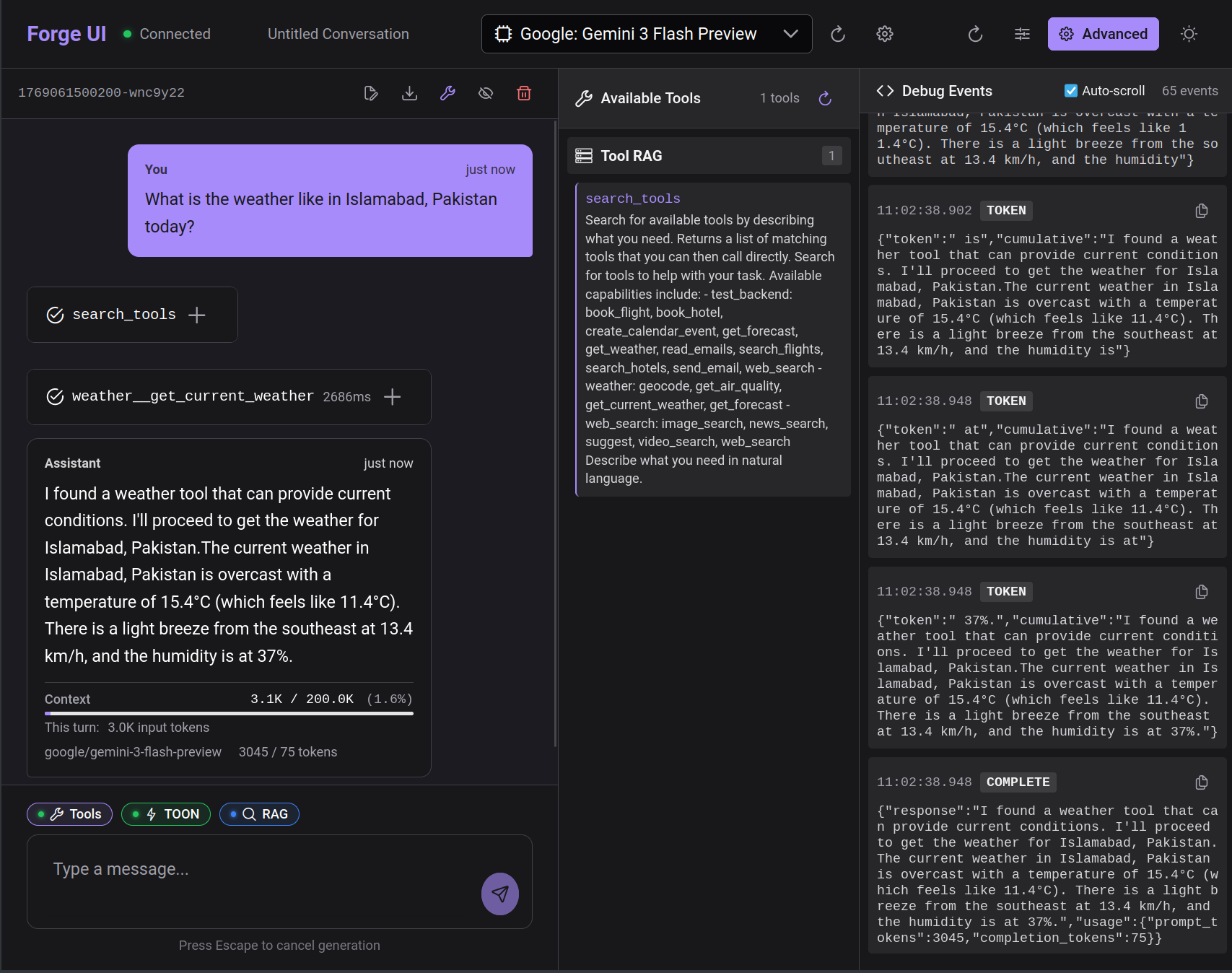Toggle the RAG feature pill
The height and width of the screenshot is (973, 1232).
click(259, 814)
